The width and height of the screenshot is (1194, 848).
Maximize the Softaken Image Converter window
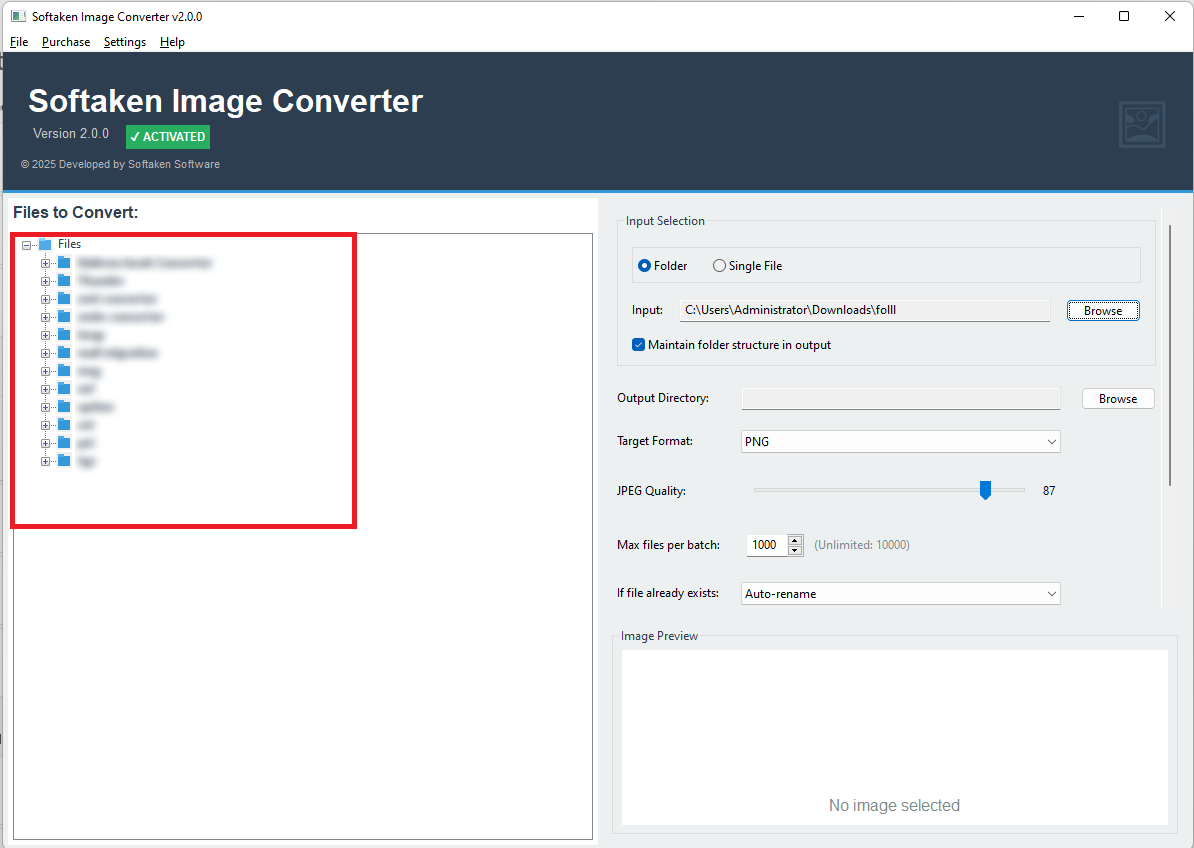(x=1124, y=16)
